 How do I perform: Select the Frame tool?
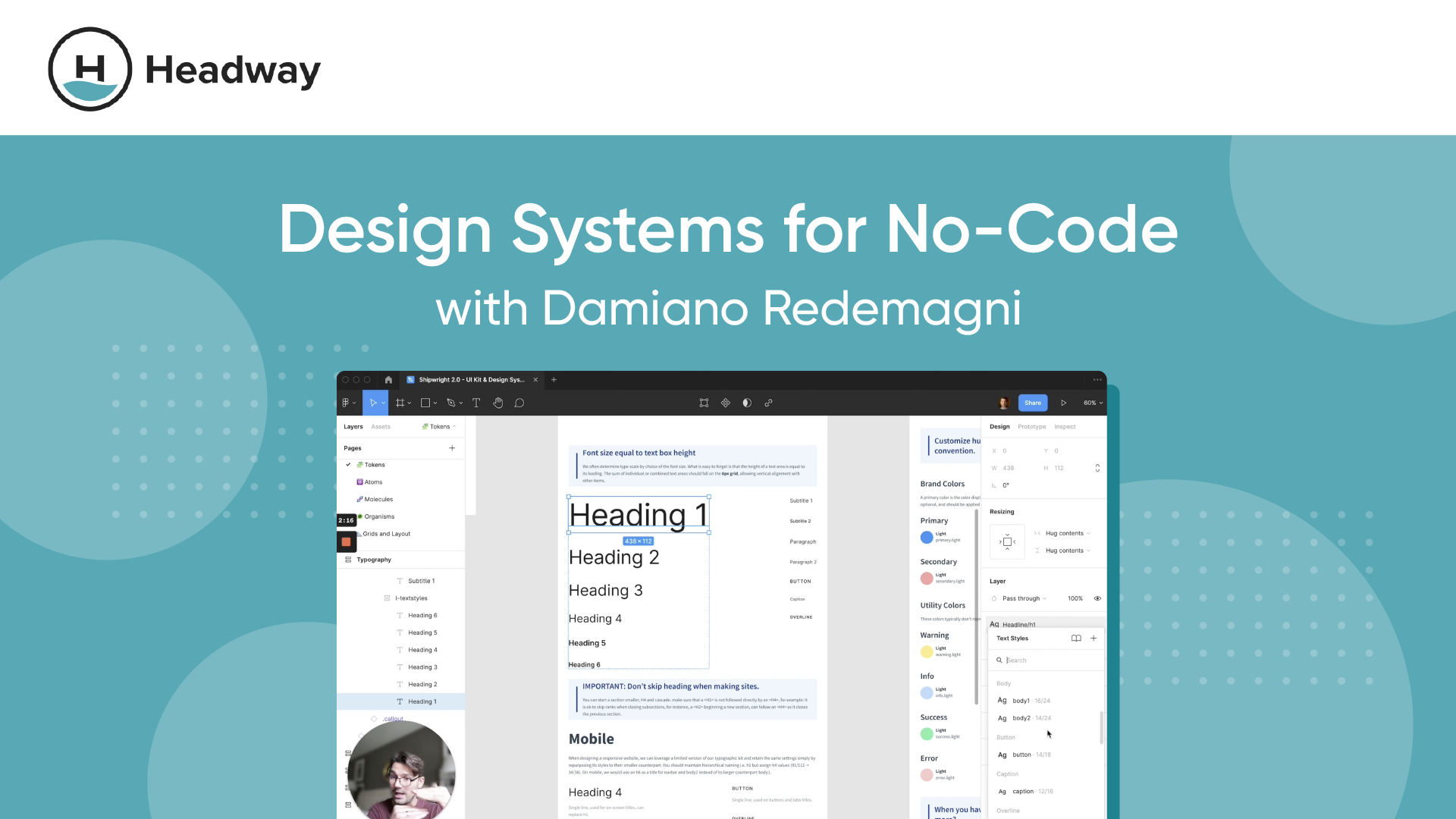click(400, 403)
